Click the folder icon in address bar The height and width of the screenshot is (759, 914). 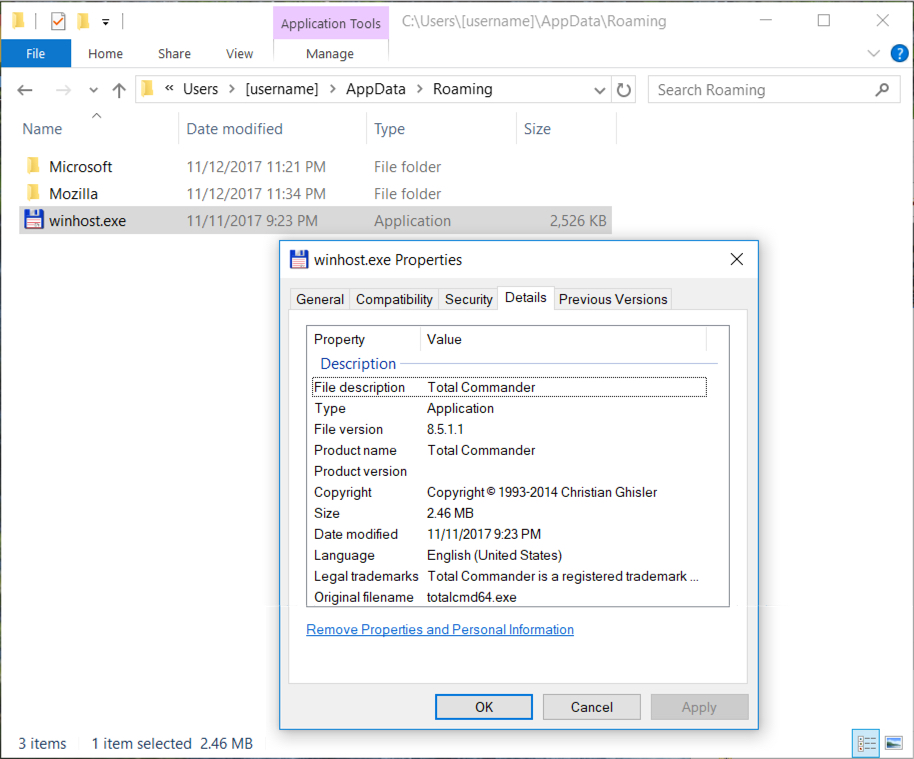click(x=147, y=89)
